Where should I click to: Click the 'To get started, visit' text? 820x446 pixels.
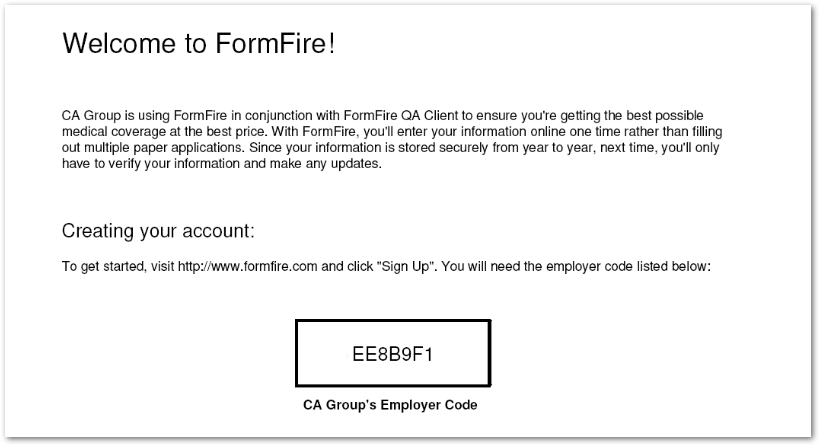coord(118,267)
